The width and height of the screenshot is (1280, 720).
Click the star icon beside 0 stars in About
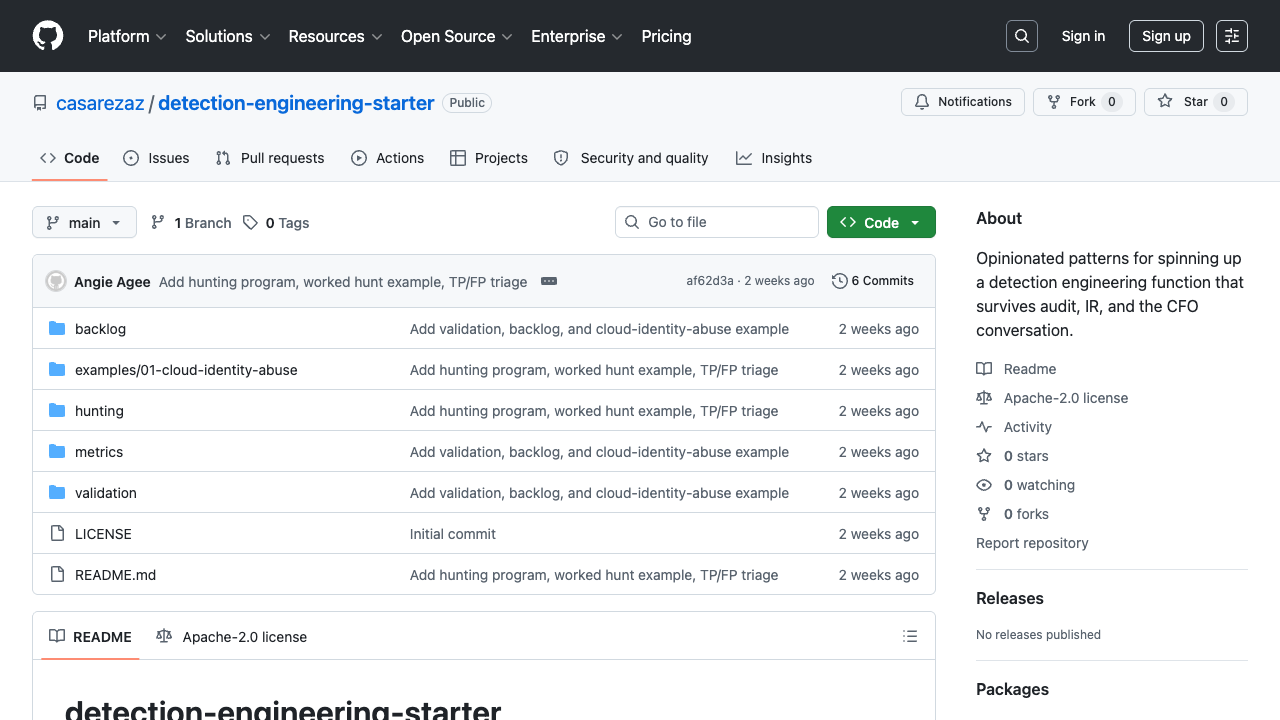pos(984,456)
